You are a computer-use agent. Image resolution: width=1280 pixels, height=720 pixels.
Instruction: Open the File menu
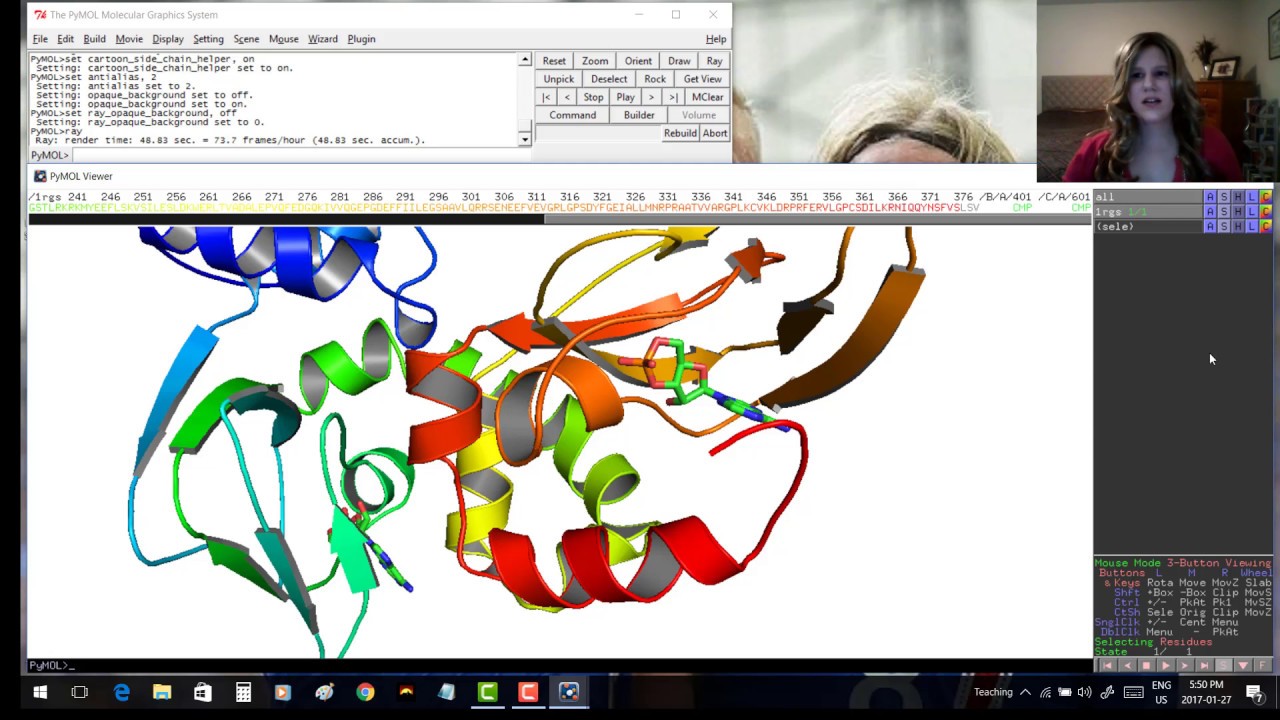tap(40, 39)
